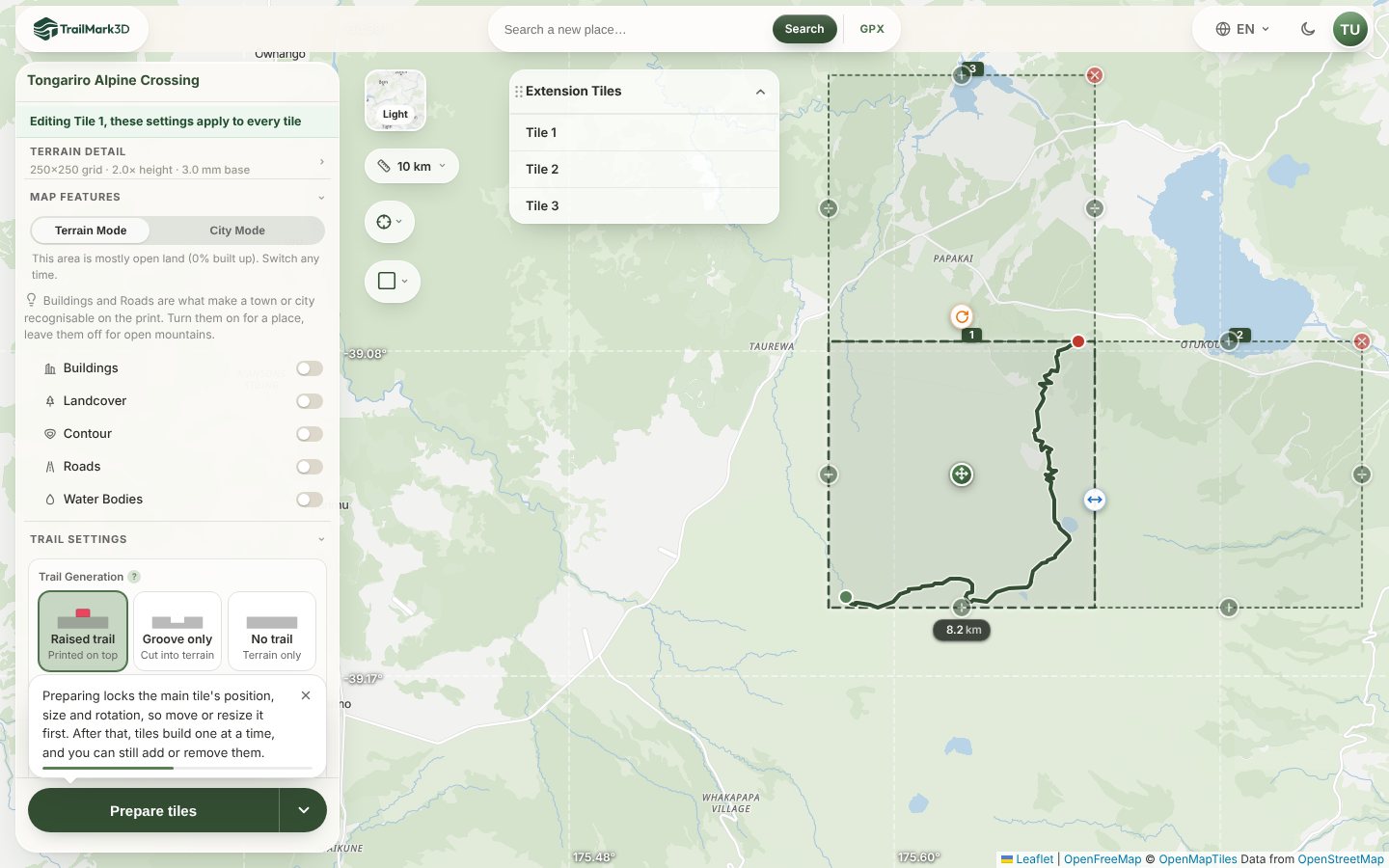Collapse the Map Features section
Viewport: 1389px width, 868px height.
point(177,197)
